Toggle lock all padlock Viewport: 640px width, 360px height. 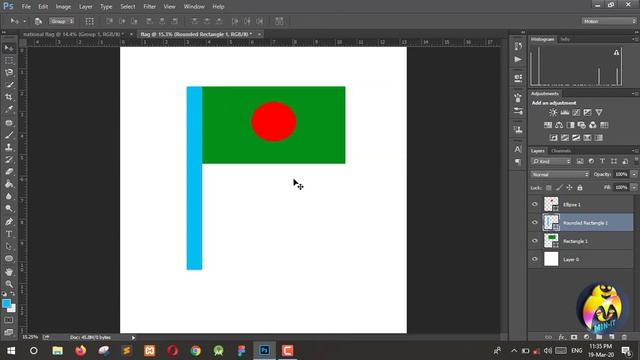click(x=580, y=188)
